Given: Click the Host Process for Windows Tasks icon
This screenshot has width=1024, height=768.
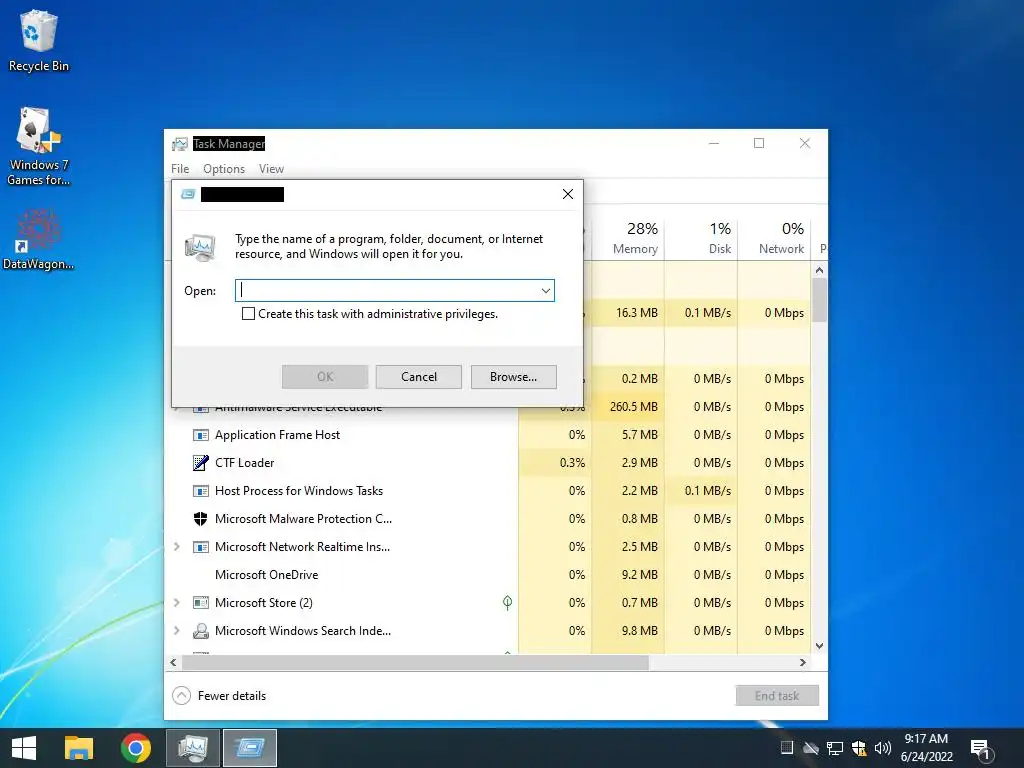Looking at the screenshot, I should point(200,491).
